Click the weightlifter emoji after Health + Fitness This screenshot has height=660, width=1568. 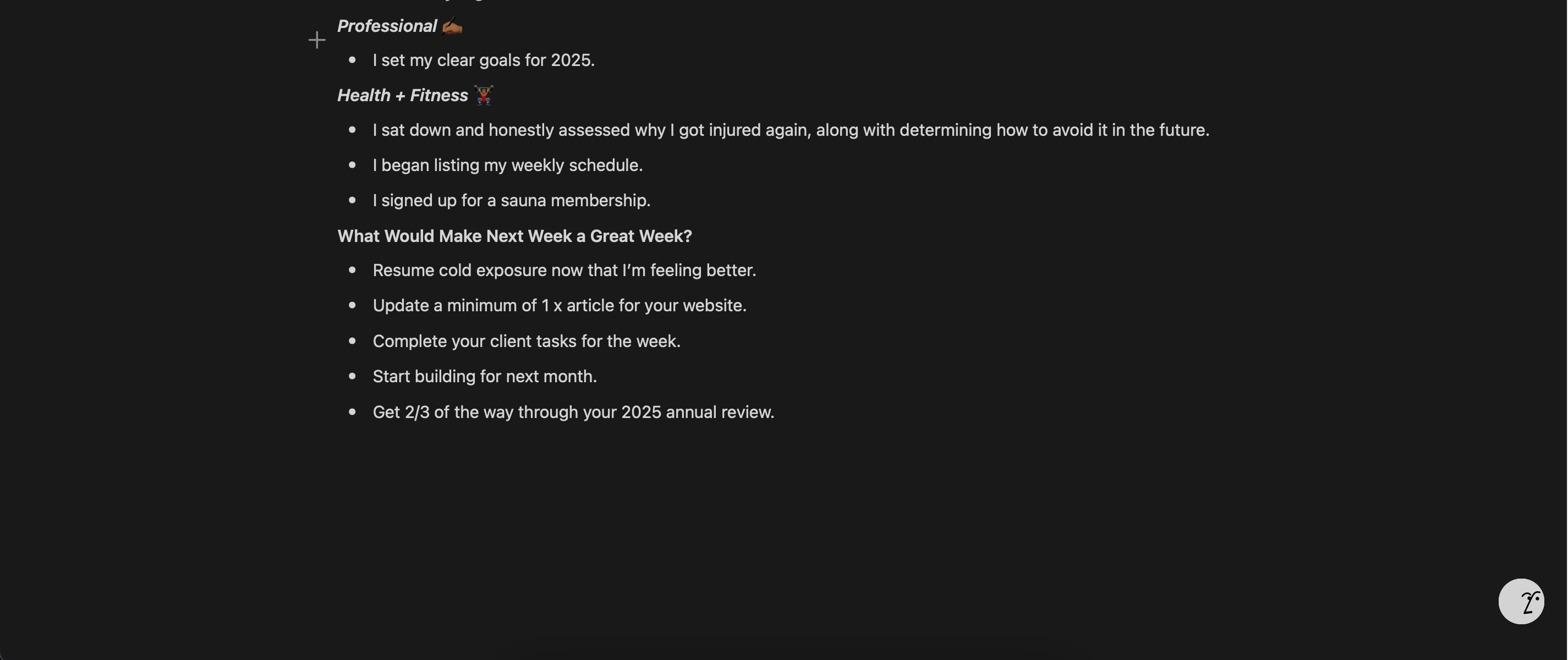coord(484,95)
